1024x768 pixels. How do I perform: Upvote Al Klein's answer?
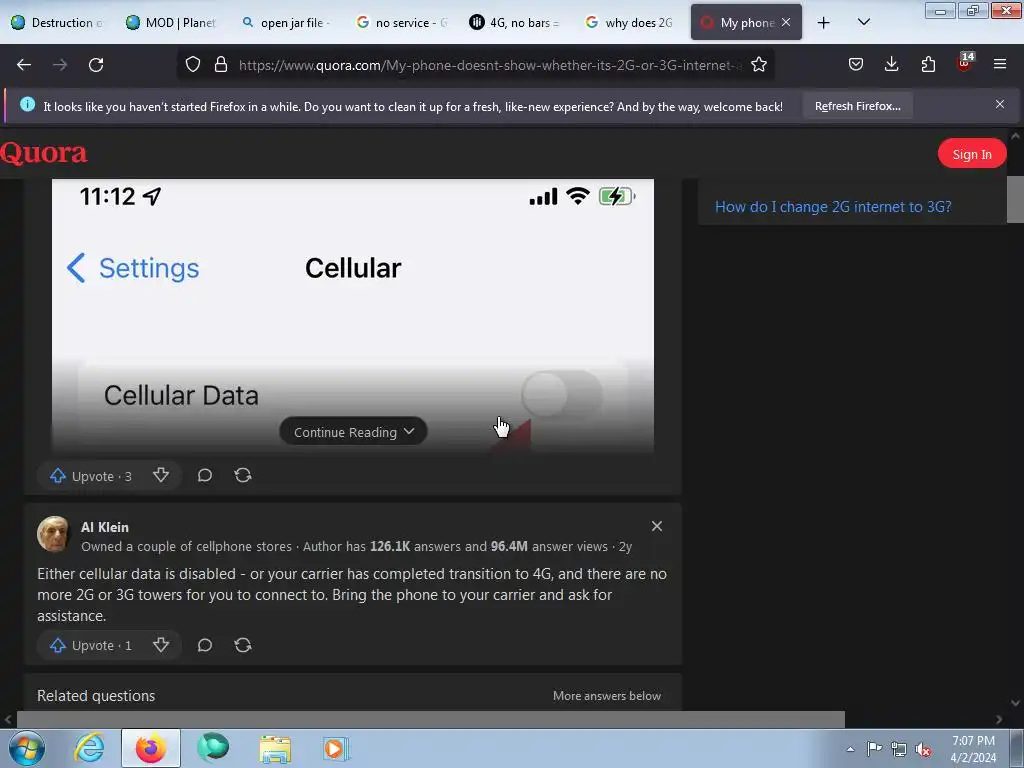coord(91,645)
